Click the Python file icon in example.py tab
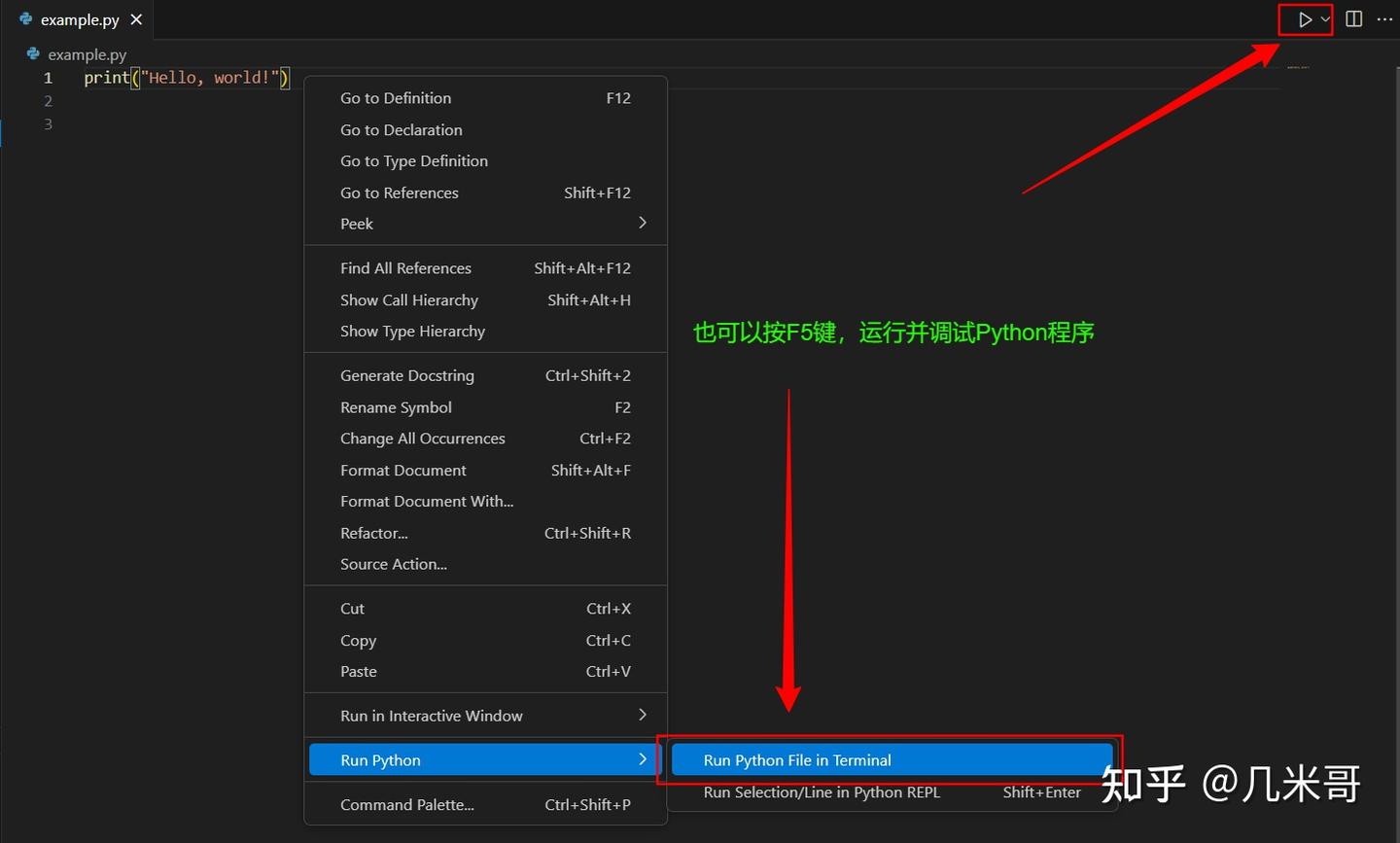 tap(26, 19)
